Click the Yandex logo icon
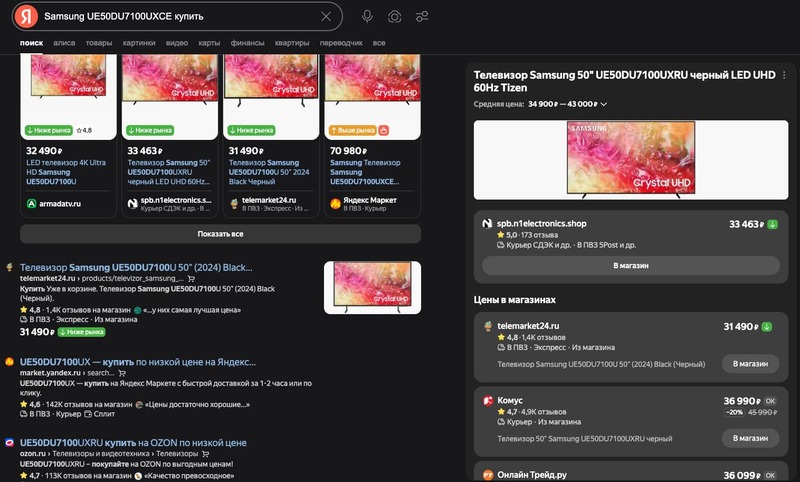Viewport: 800px width, 482px height. tap(27, 16)
